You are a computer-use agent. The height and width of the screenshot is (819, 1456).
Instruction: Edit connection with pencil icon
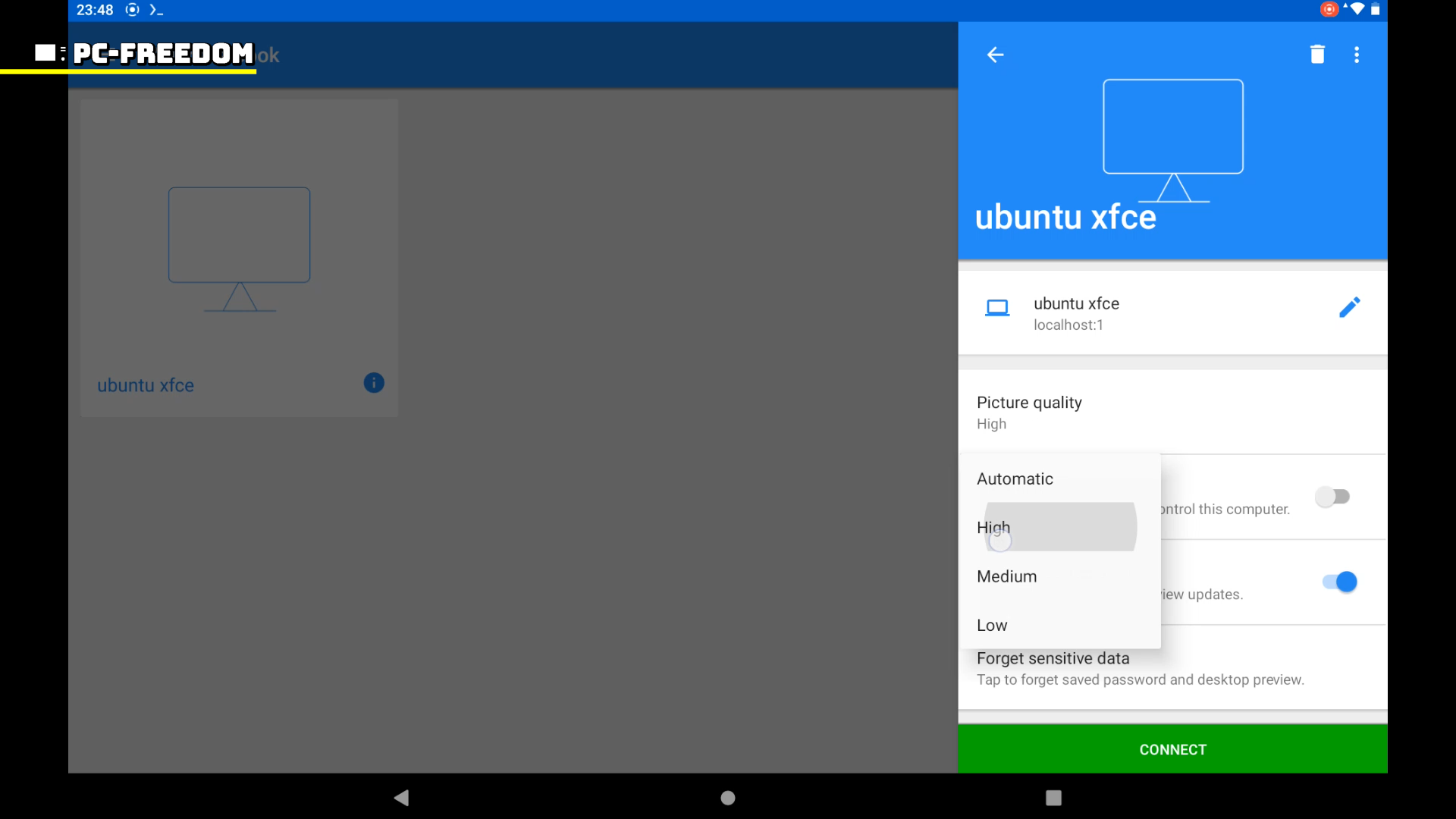1349,307
